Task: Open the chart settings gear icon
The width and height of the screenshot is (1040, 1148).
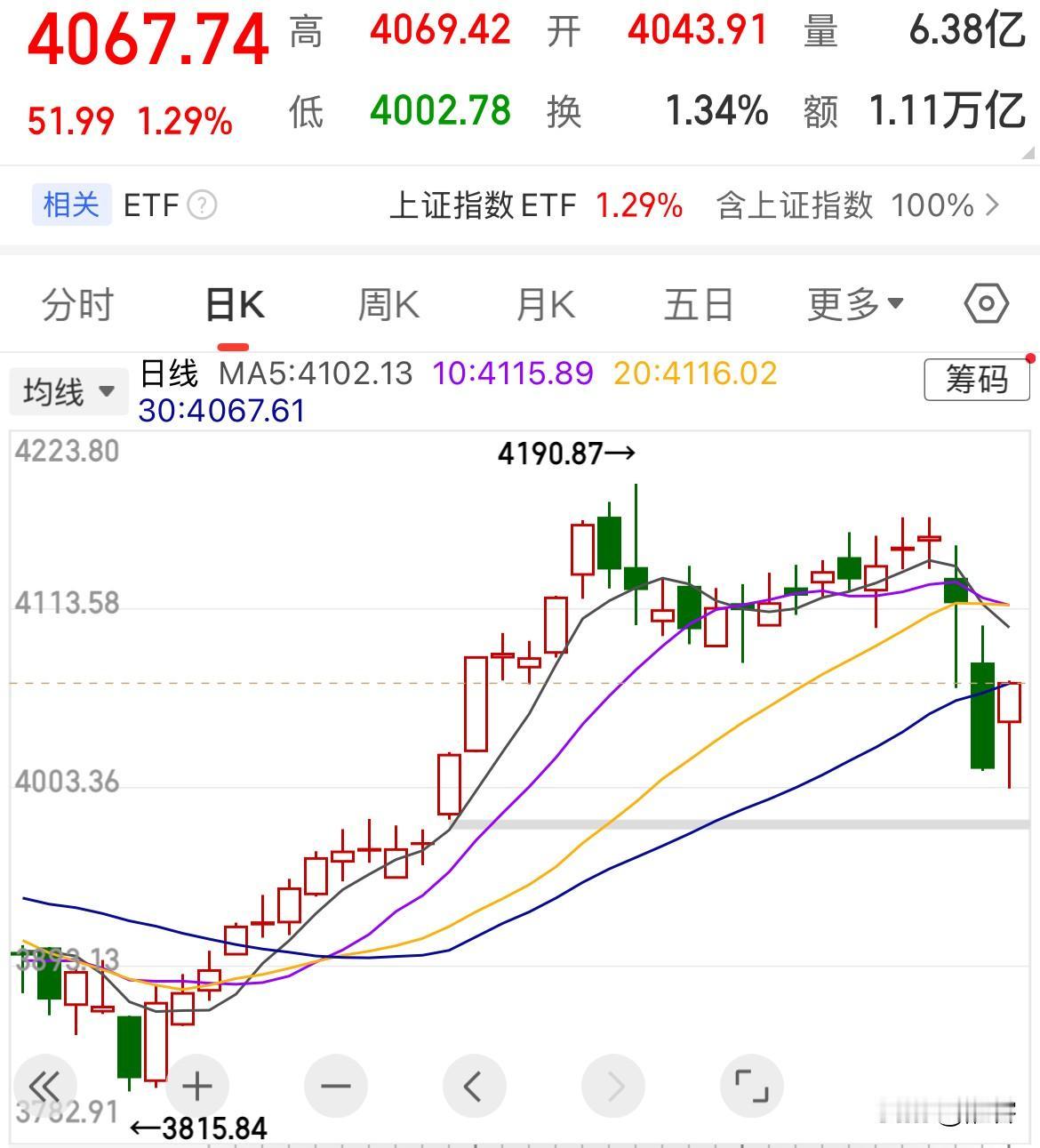Action: point(983,303)
